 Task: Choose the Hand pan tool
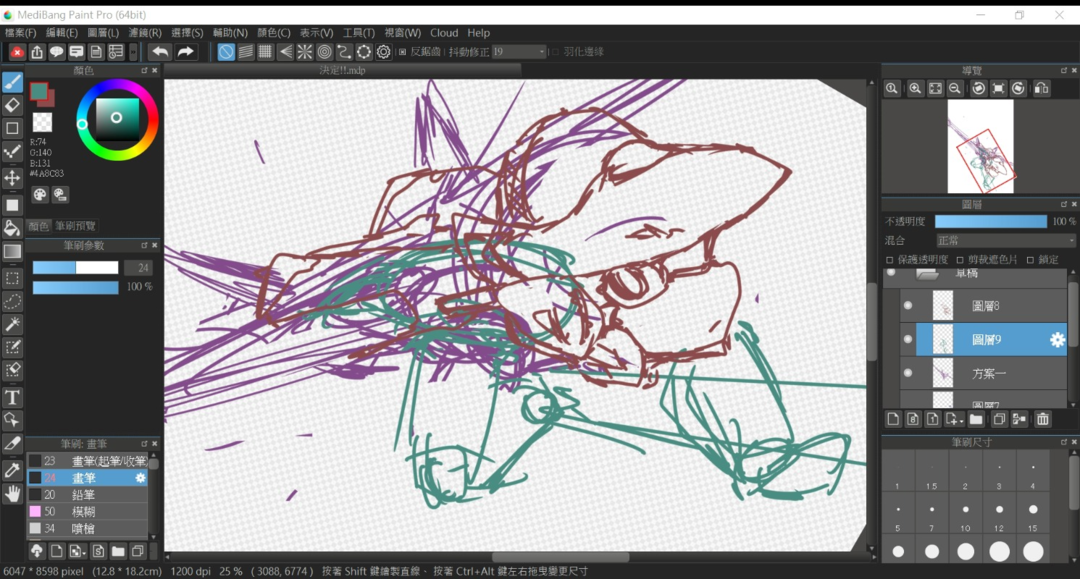[x=13, y=493]
